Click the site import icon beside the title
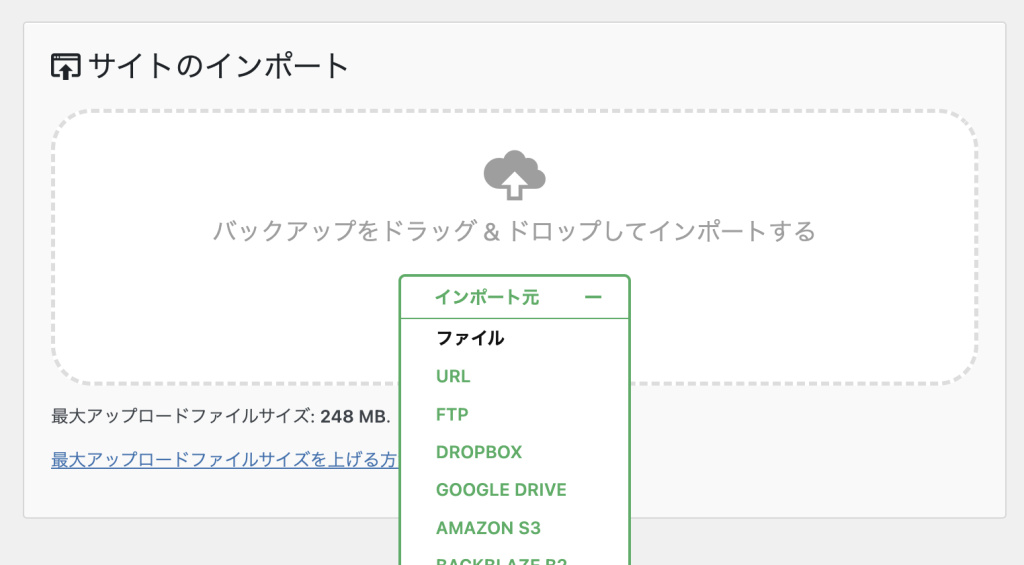The image size is (1024, 565). 65,67
